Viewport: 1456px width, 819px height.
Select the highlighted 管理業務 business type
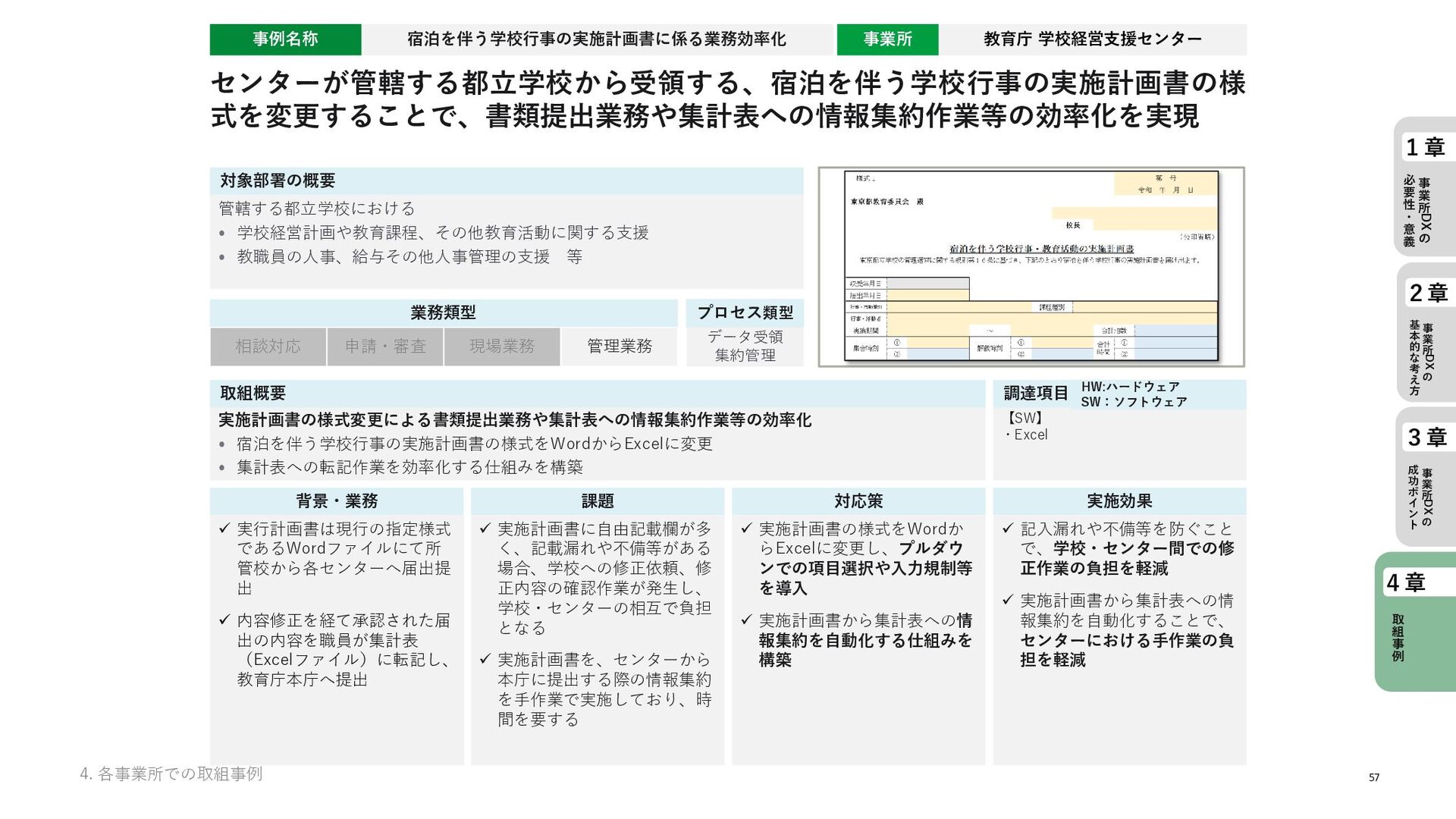pyautogui.click(x=619, y=347)
